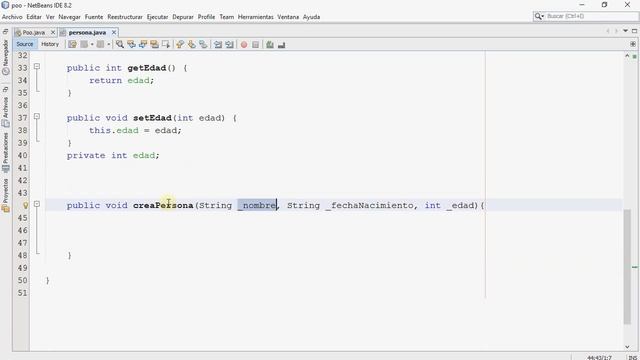
Task: Open the Fuente menu
Action: coord(94,17)
